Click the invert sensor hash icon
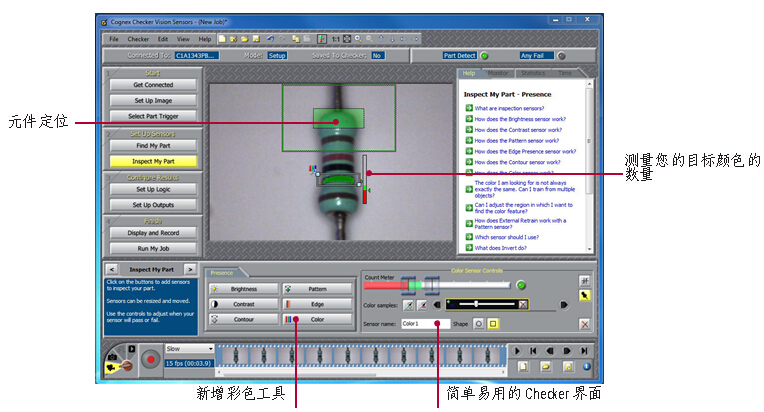 pyautogui.click(x=584, y=281)
